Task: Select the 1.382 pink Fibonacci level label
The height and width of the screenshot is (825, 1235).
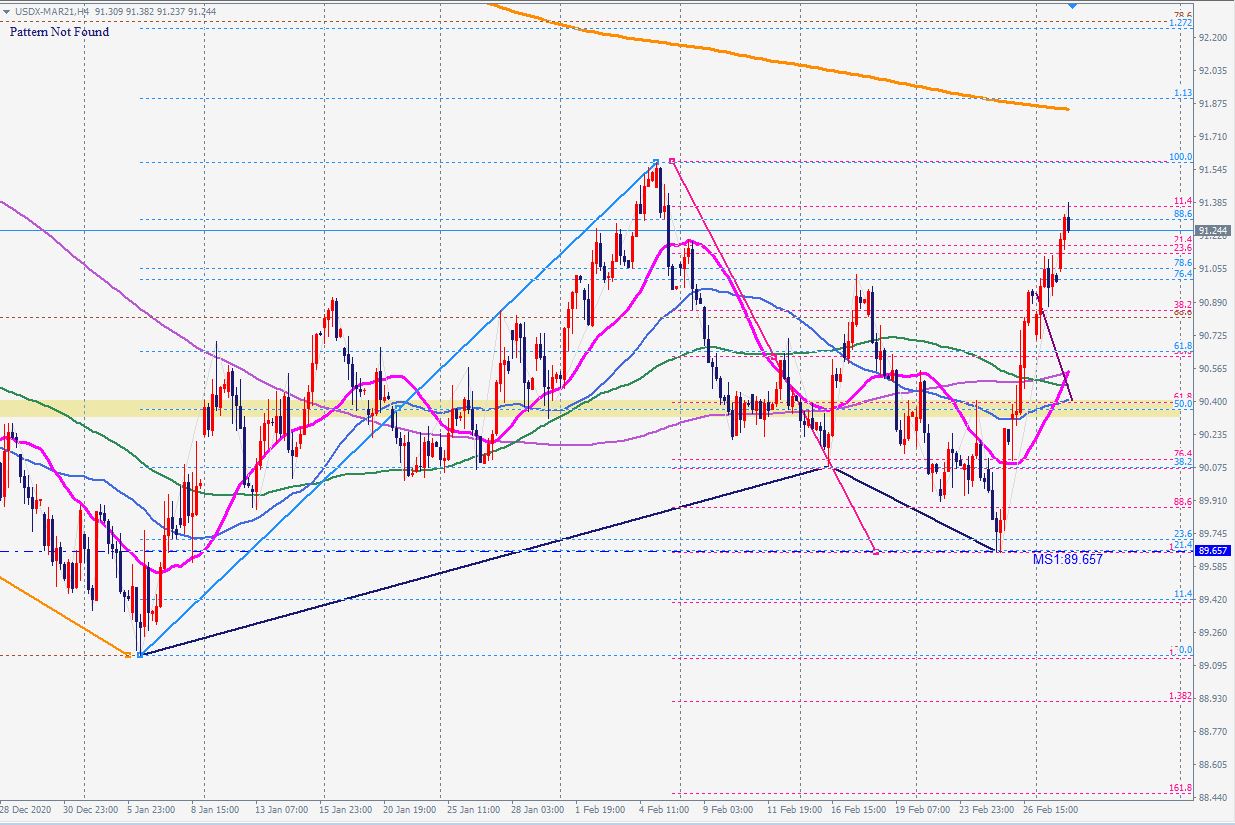Action: point(1180,696)
